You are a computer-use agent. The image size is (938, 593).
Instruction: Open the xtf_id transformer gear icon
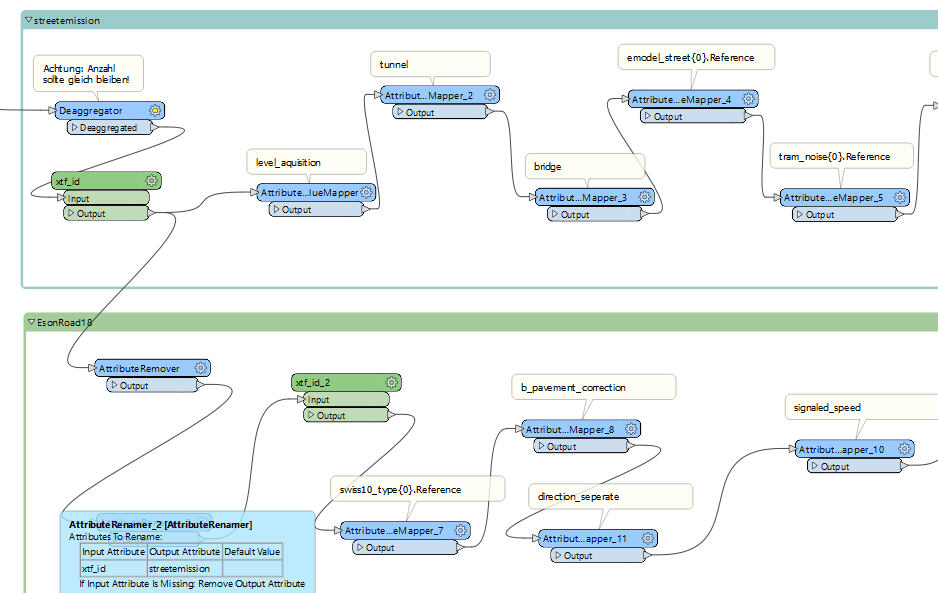pos(151,181)
